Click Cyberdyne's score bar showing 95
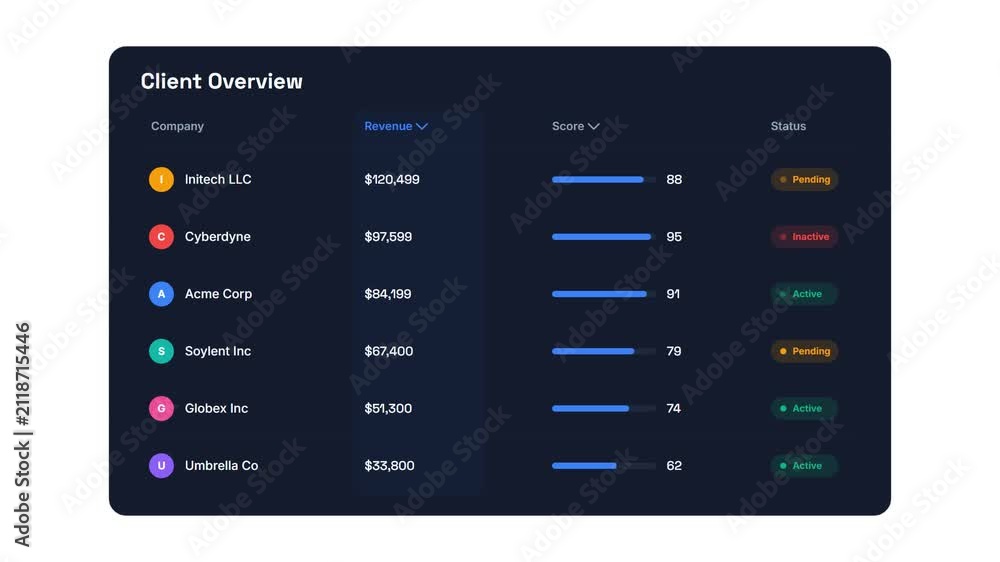The image size is (1000, 562). point(603,237)
